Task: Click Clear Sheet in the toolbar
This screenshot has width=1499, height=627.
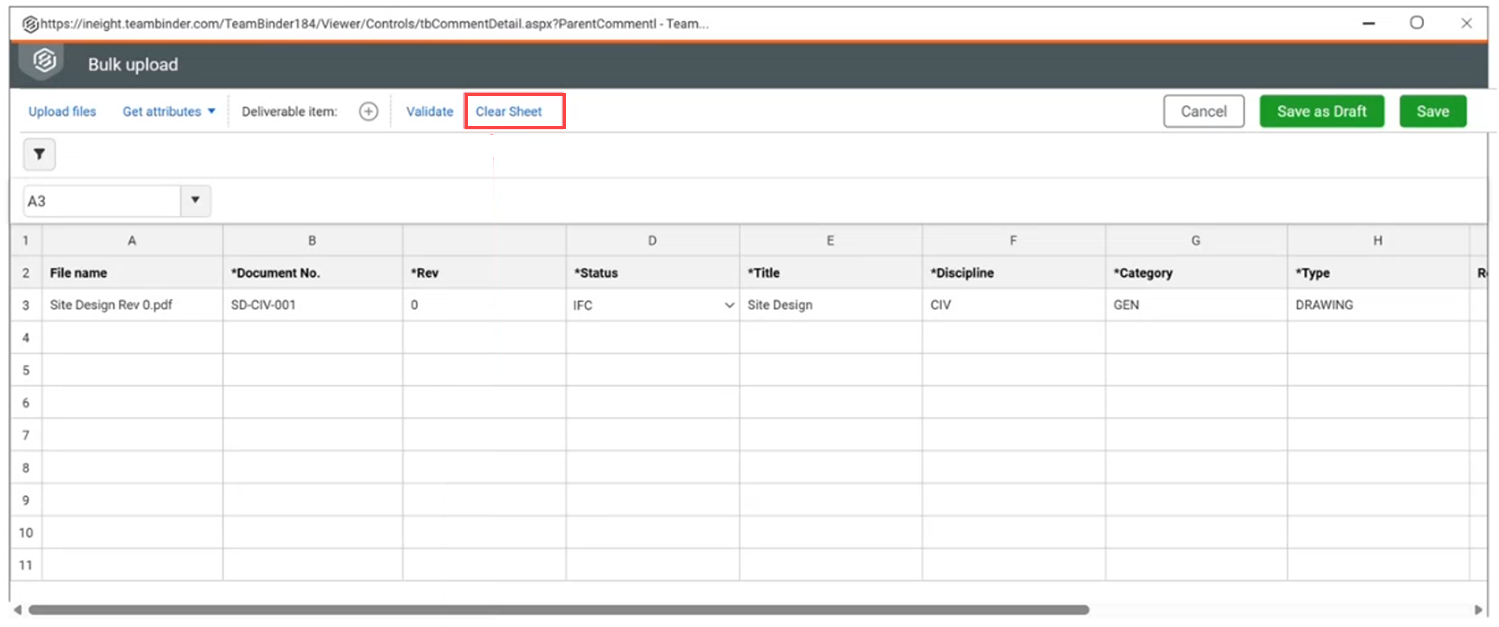Action: click(x=509, y=112)
